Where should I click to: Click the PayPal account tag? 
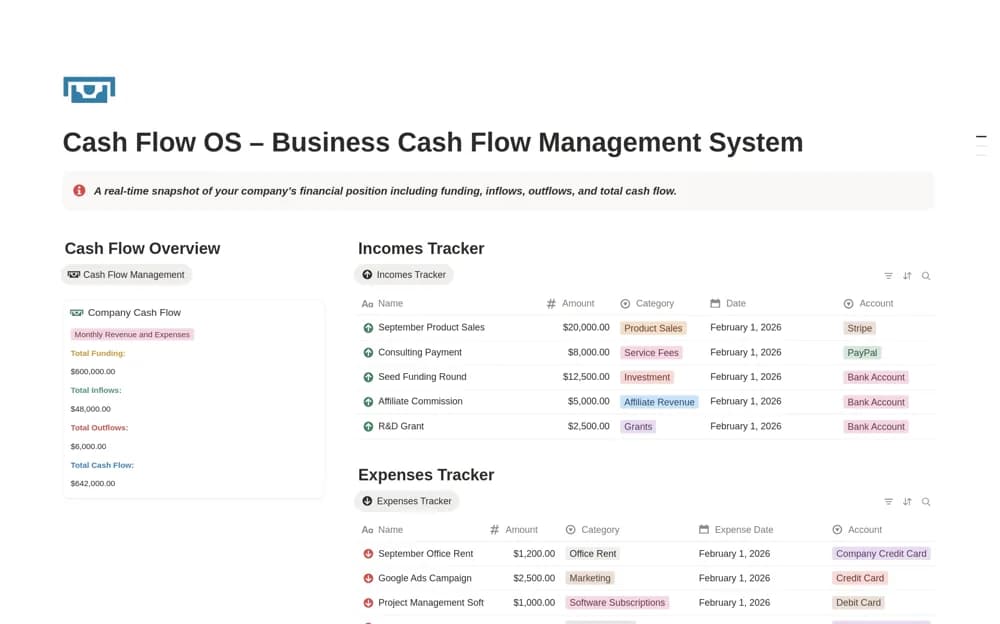(x=862, y=352)
